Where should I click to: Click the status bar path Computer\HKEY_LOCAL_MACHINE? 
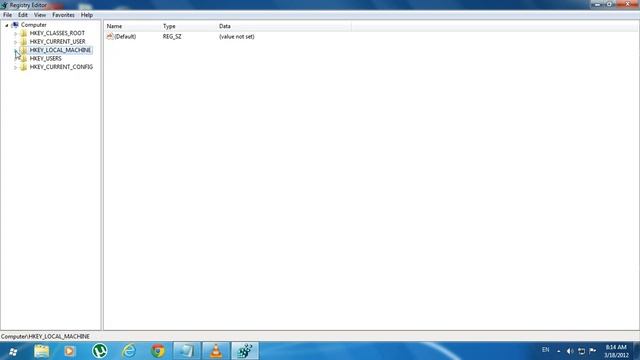tap(45, 337)
